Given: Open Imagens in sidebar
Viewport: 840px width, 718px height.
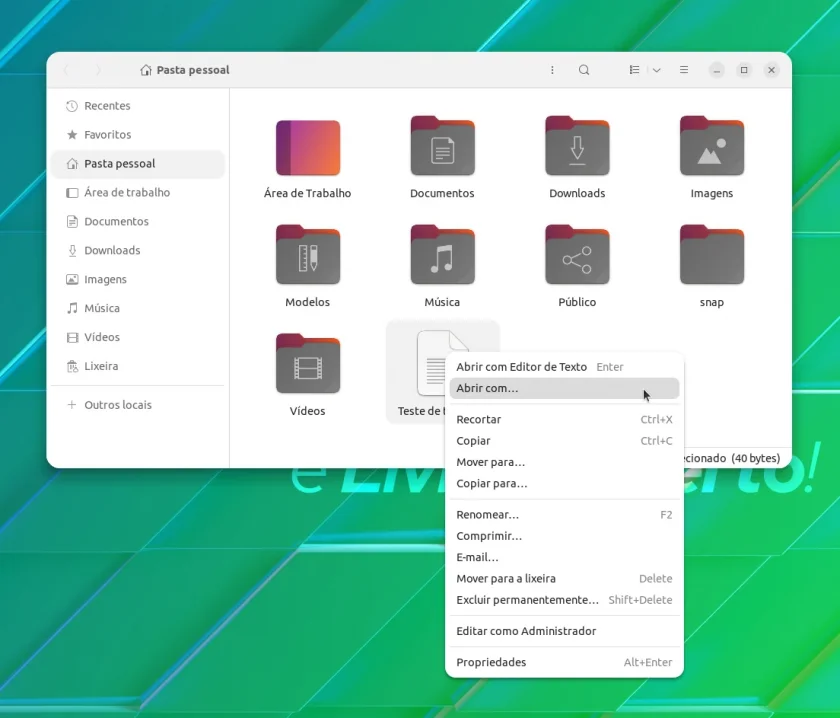Looking at the screenshot, I should pos(138,279).
